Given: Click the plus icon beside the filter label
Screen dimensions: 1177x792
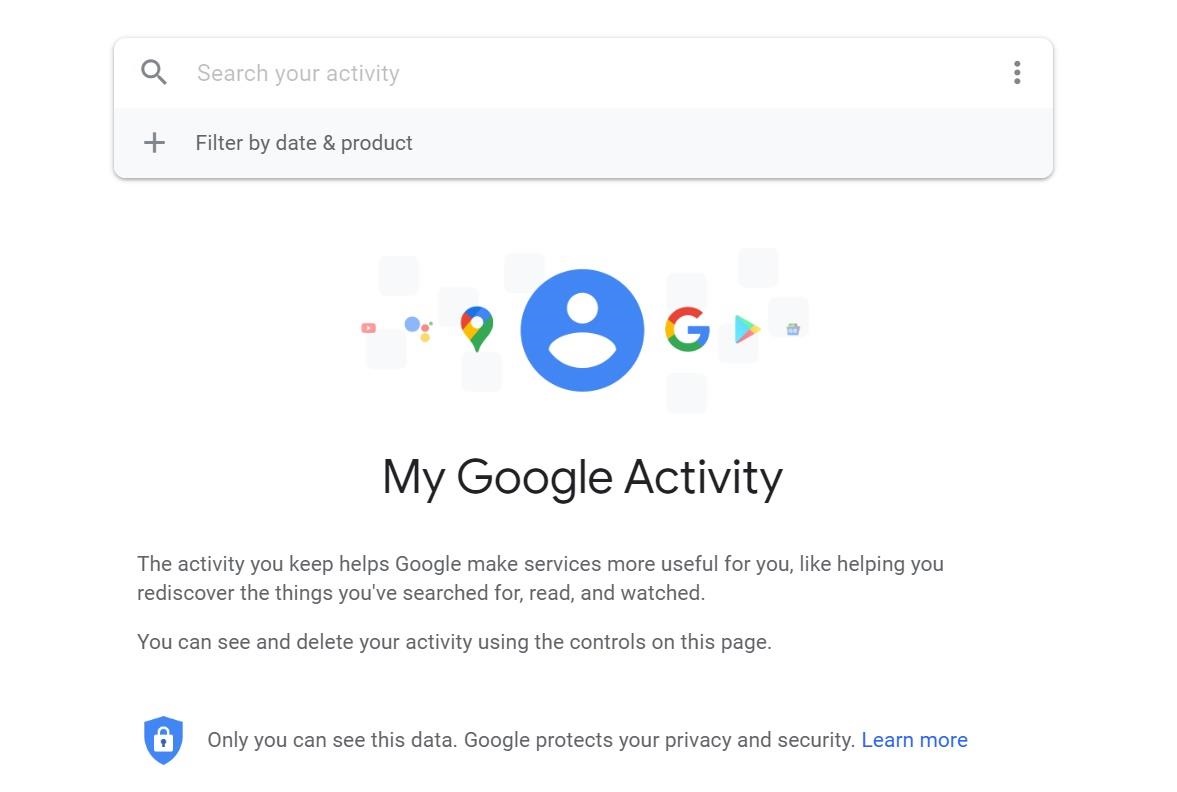Looking at the screenshot, I should point(154,143).
